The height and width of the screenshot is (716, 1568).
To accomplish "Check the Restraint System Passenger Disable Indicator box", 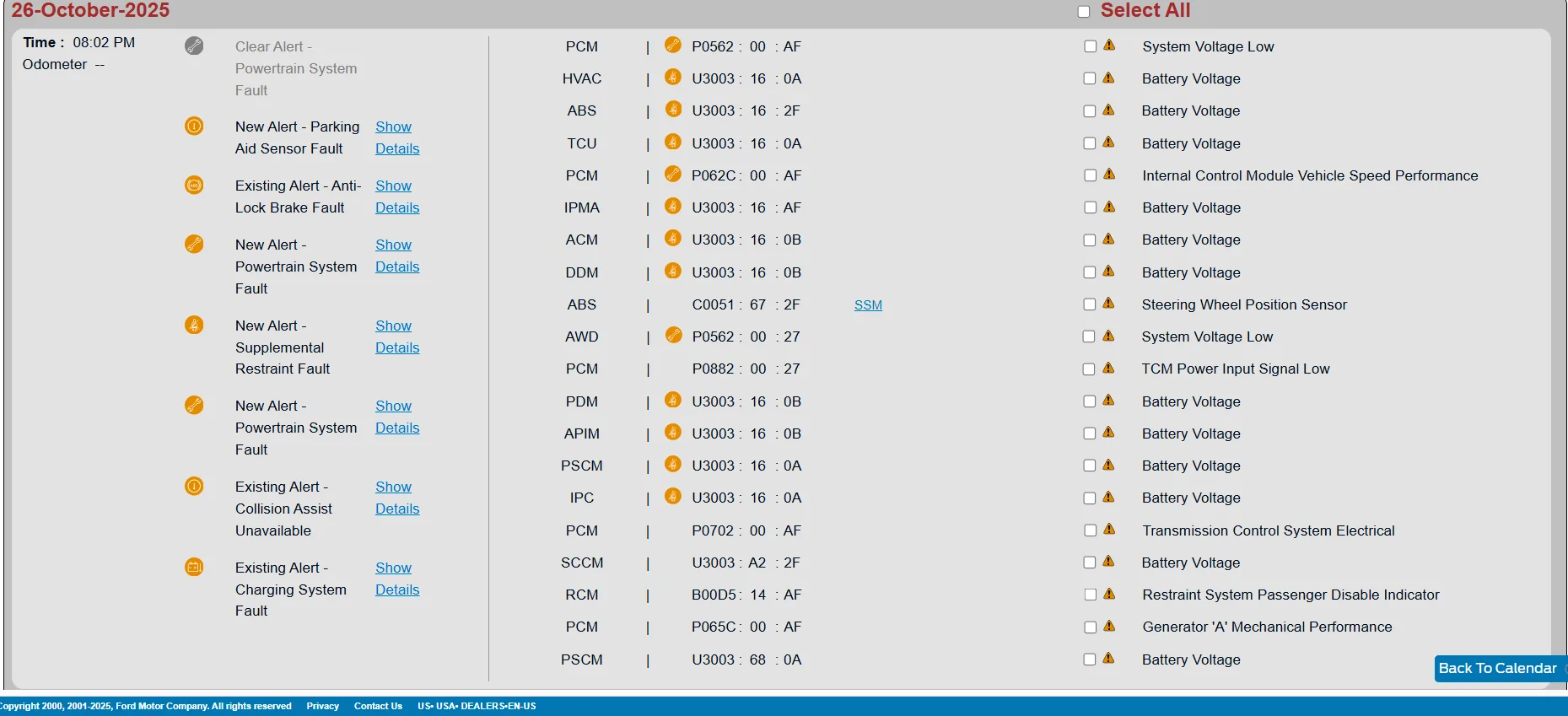I will (x=1090, y=595).
